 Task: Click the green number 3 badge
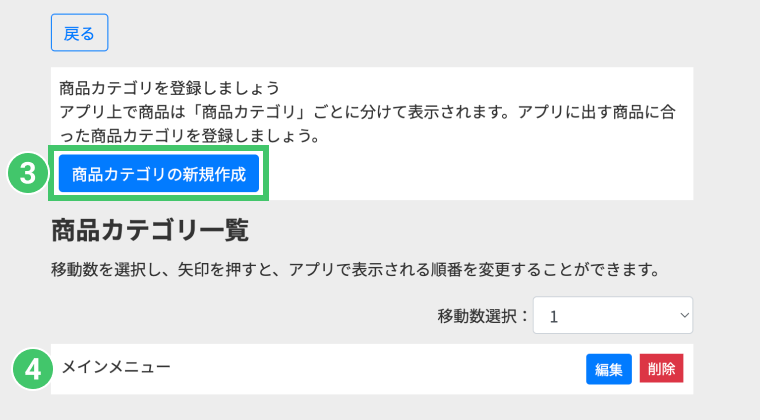pyautogui.click(x=28, y=174)
